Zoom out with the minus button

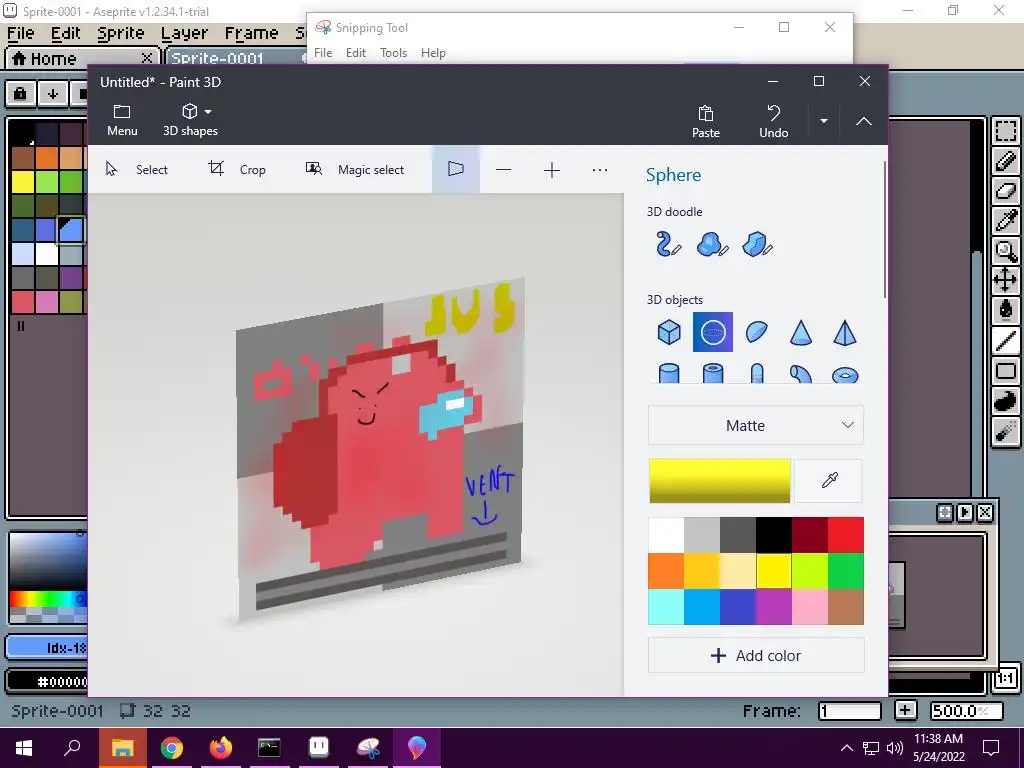(x=504, y=170)
